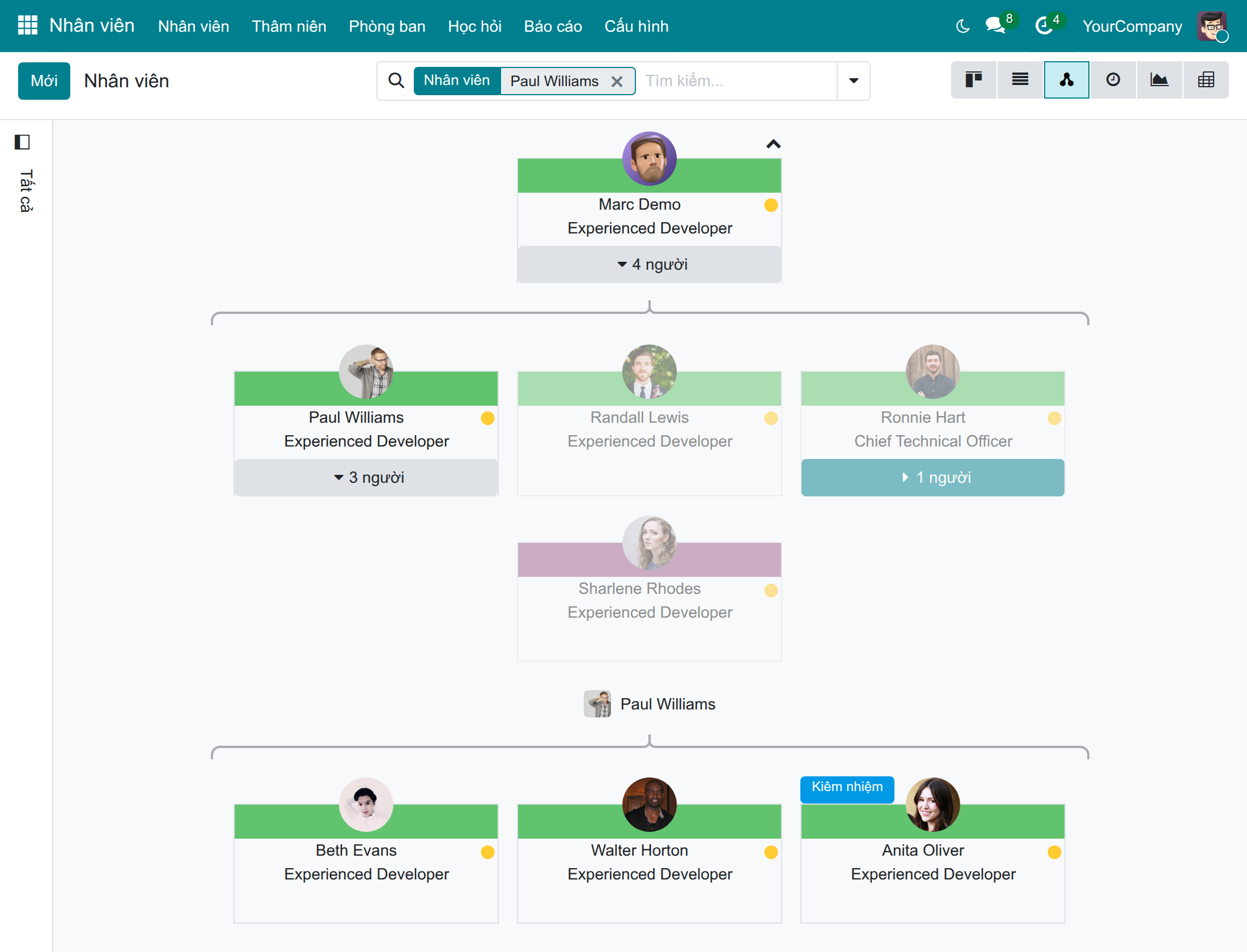The height and width of the screenshot is (952, 1247).
Task: Switch to Graph view
Action: click(x=1160, y=80)
